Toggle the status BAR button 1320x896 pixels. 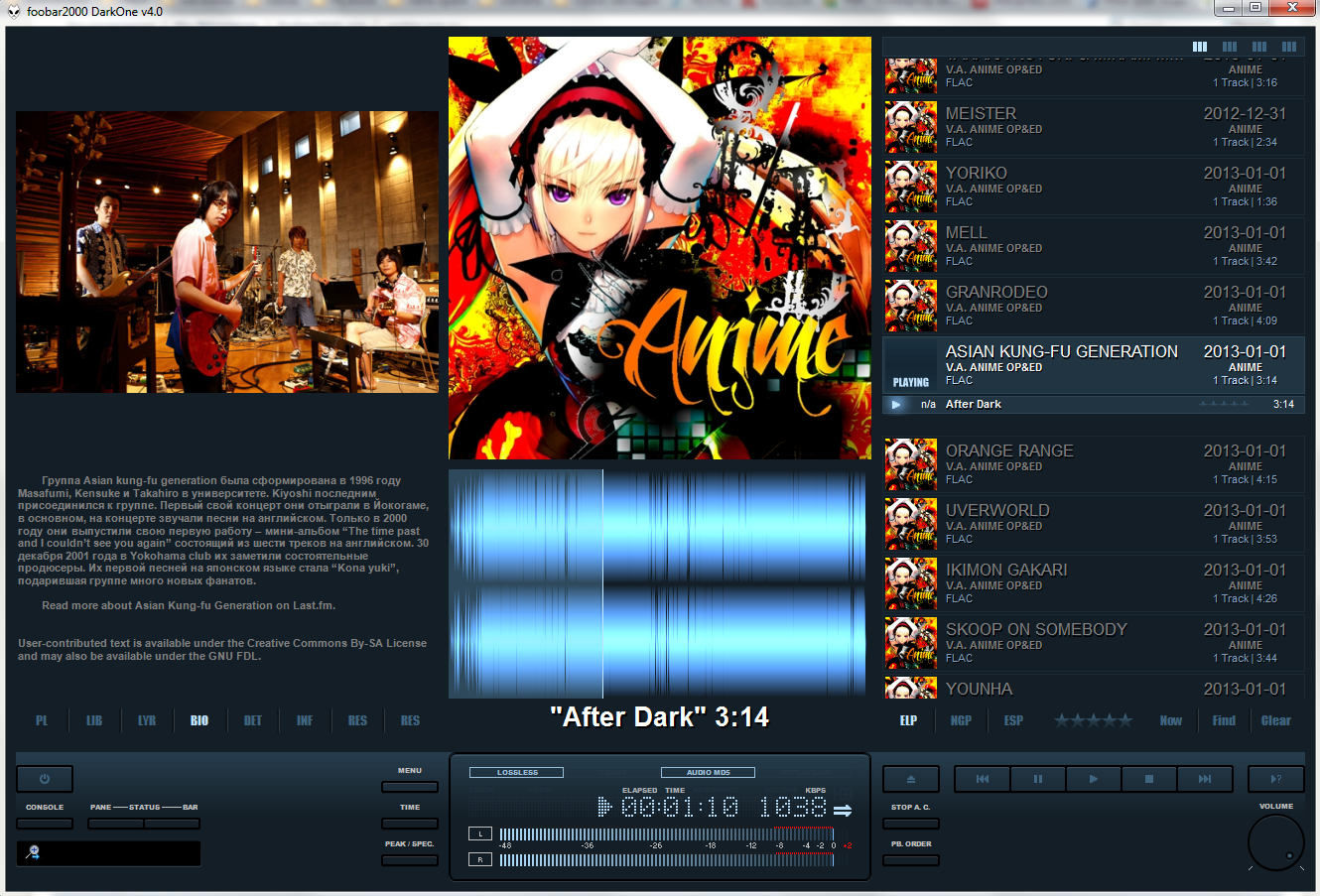tap(172, 823)
